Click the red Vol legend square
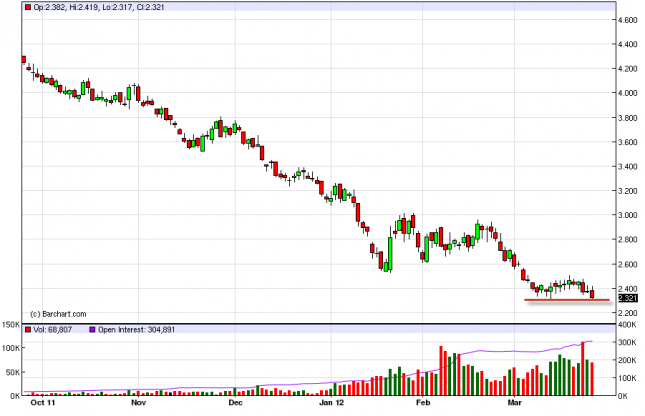 [x=28, y=330]
